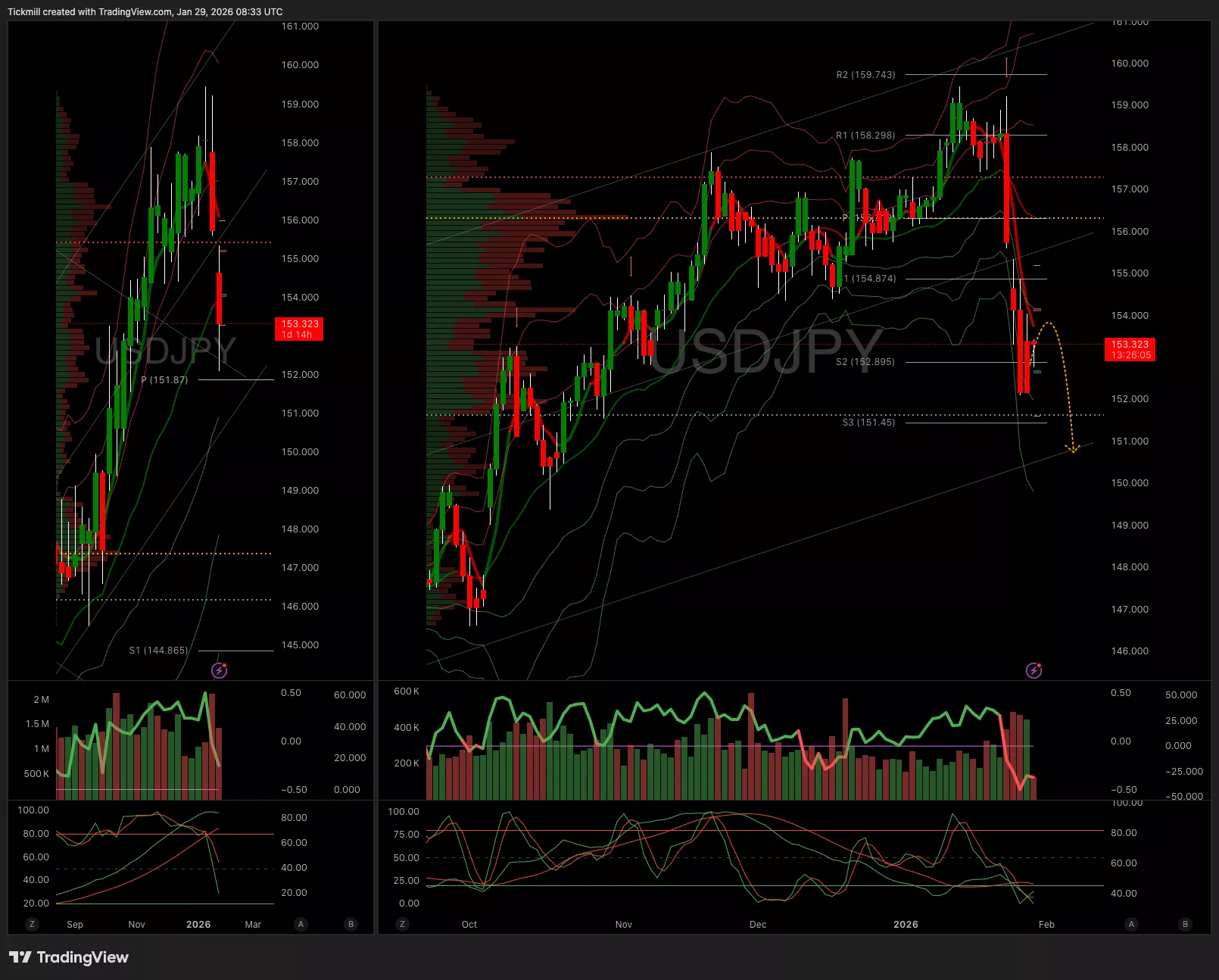Screen dimensions: 1219x980
Task: Click the red 153.323 price label on left chart
Action: (x=299, y=329)
